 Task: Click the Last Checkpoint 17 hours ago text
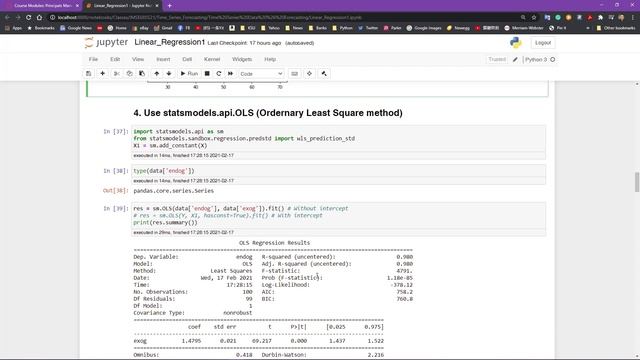point(244,43)
